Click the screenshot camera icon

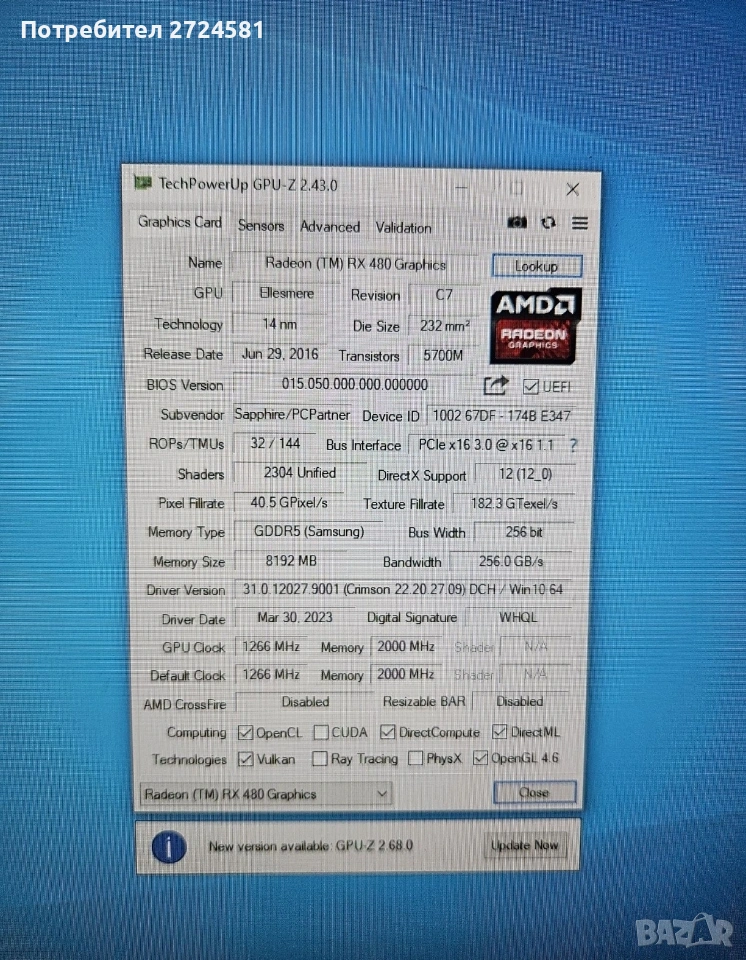coord(517,223)
